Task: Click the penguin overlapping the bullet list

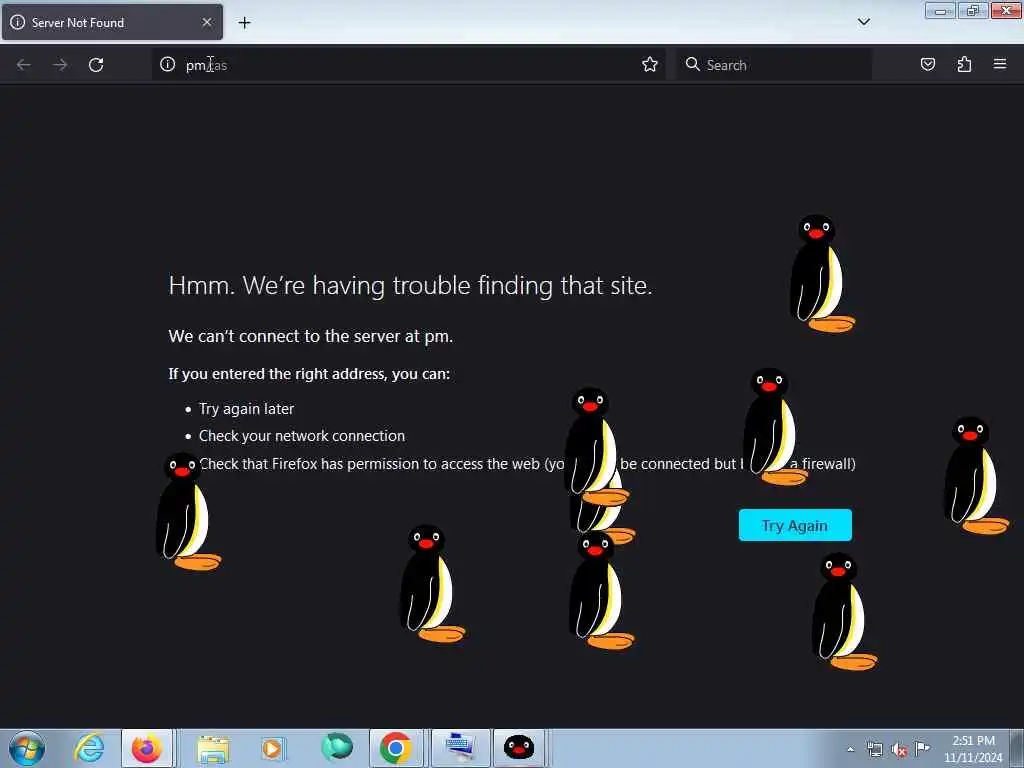Action: (x=187, y=511)
